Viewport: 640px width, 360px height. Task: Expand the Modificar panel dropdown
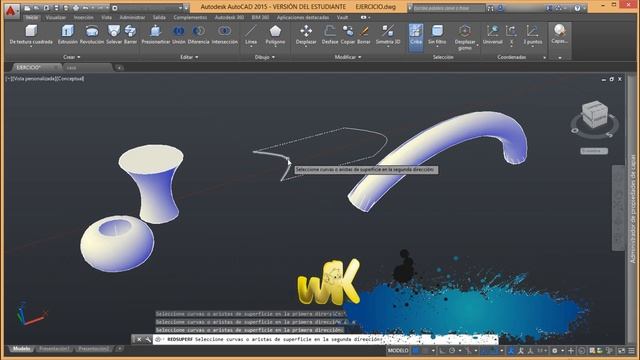[x=348, y=57]
